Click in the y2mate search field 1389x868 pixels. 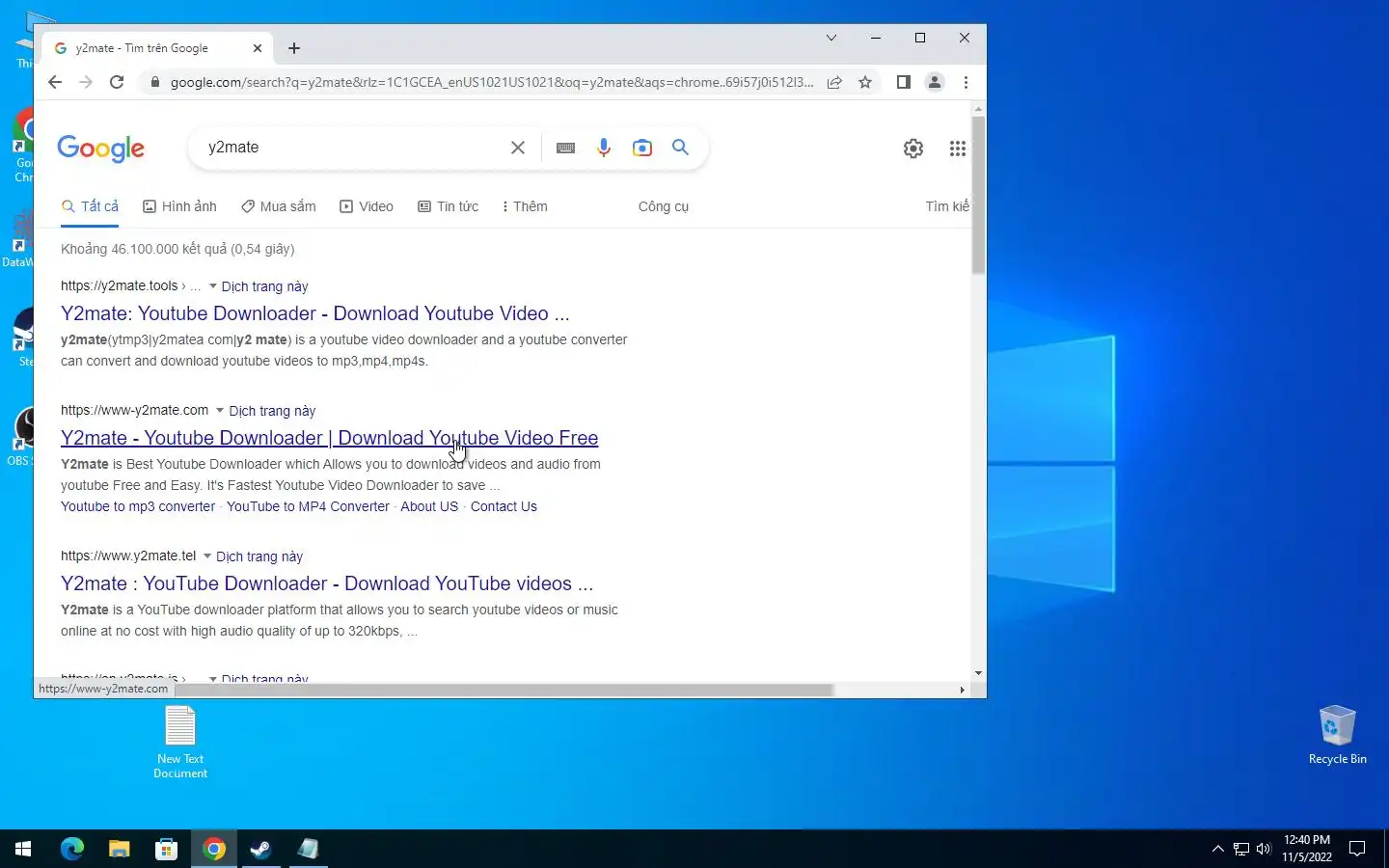(x=352, y=148)
